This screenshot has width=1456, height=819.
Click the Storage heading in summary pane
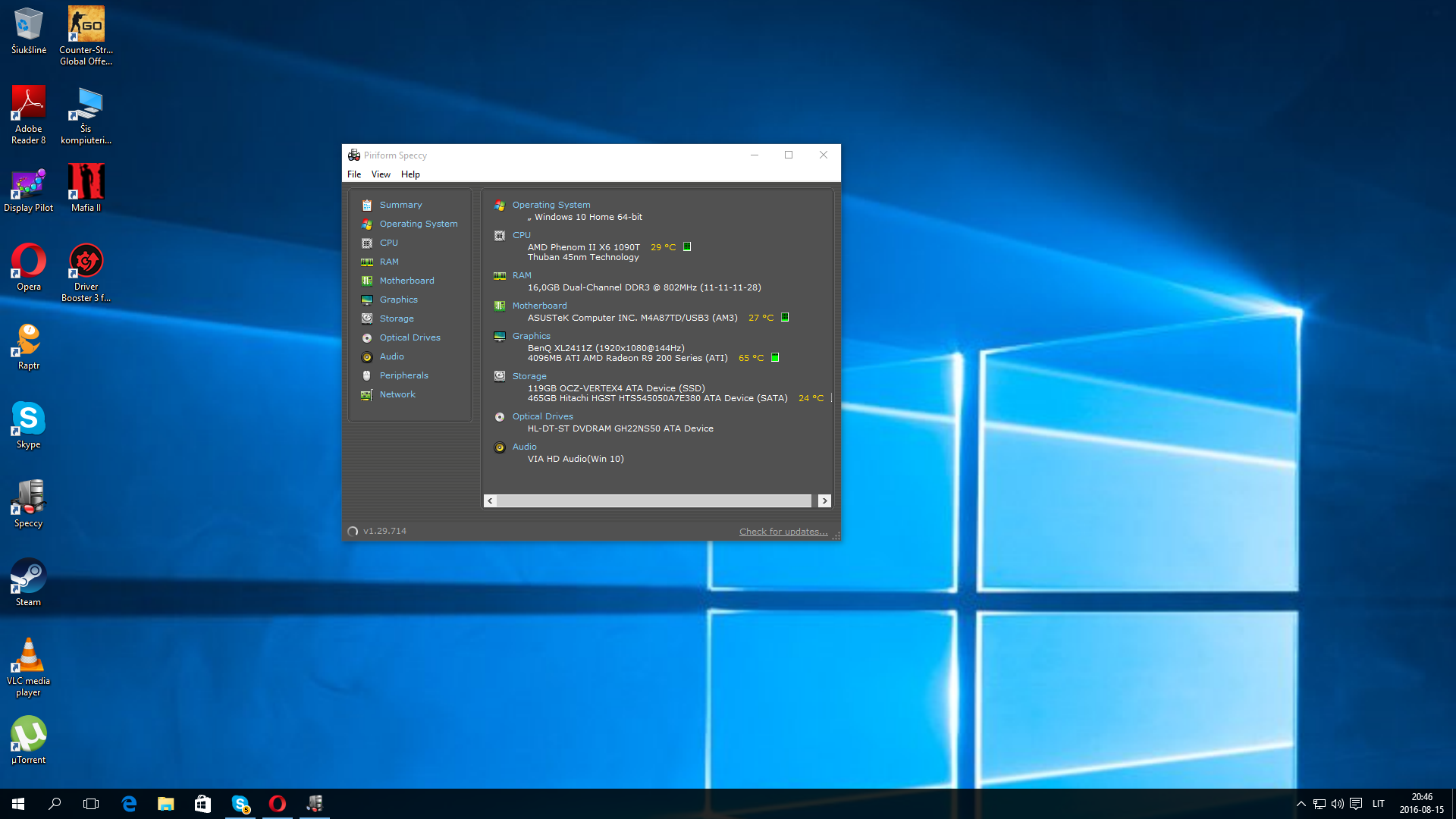point(529,376)
